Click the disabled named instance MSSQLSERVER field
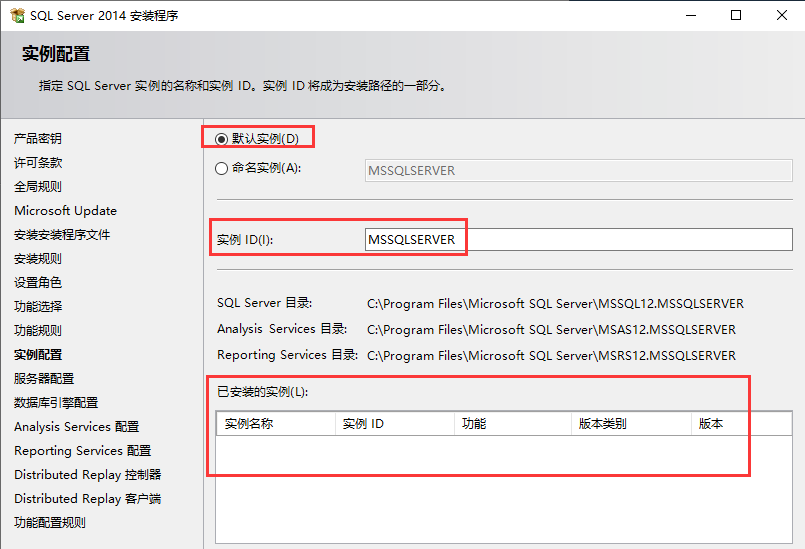Image resolution: width=805 pixels, height=549 pixels. point(579,171)
